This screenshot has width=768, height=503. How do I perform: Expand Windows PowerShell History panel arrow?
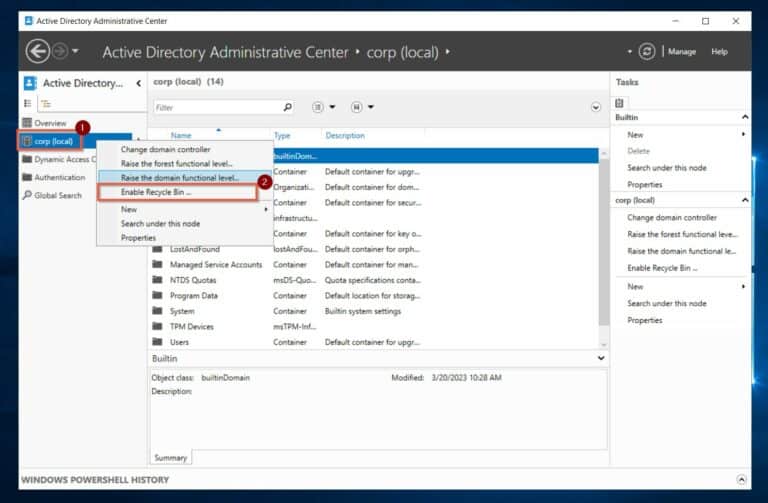(741, 479)
